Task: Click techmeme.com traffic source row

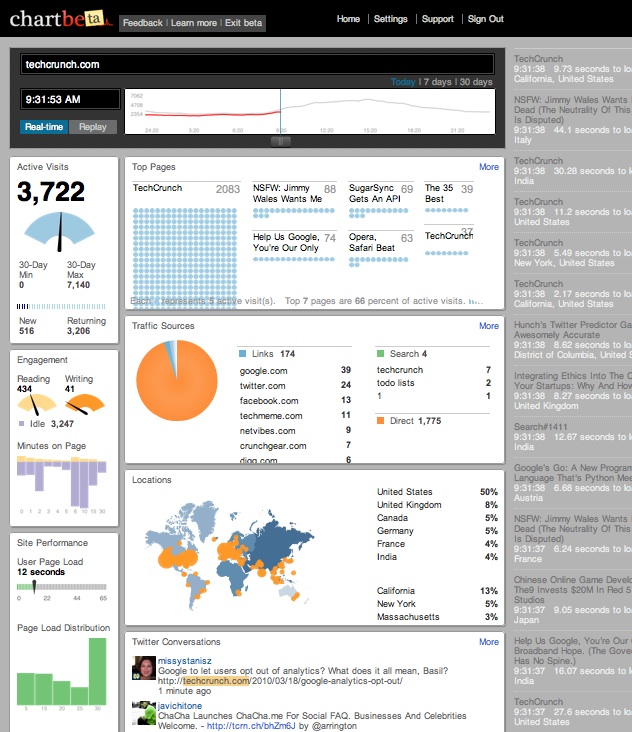Action: tap(295, 415)
